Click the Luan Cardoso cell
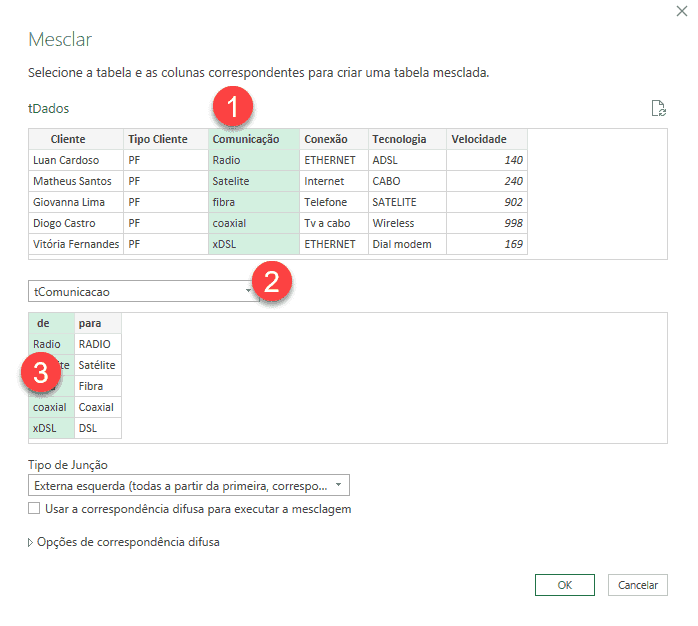The image size is (698, 626). coord(76,160)
